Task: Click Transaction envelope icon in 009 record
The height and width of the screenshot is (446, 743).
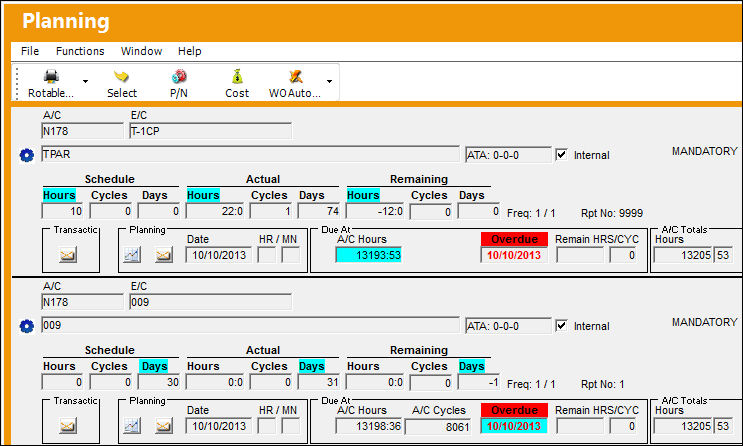Action: [x=68, y=427]
